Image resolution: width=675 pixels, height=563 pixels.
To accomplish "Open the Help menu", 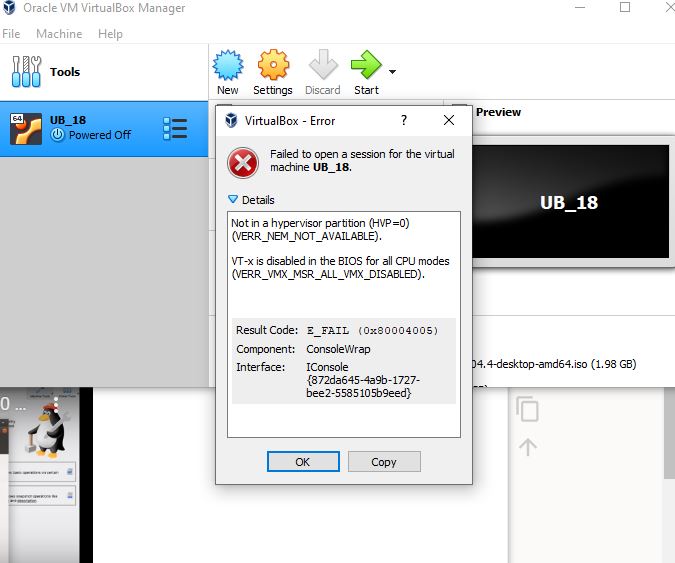I will point(110,33).
